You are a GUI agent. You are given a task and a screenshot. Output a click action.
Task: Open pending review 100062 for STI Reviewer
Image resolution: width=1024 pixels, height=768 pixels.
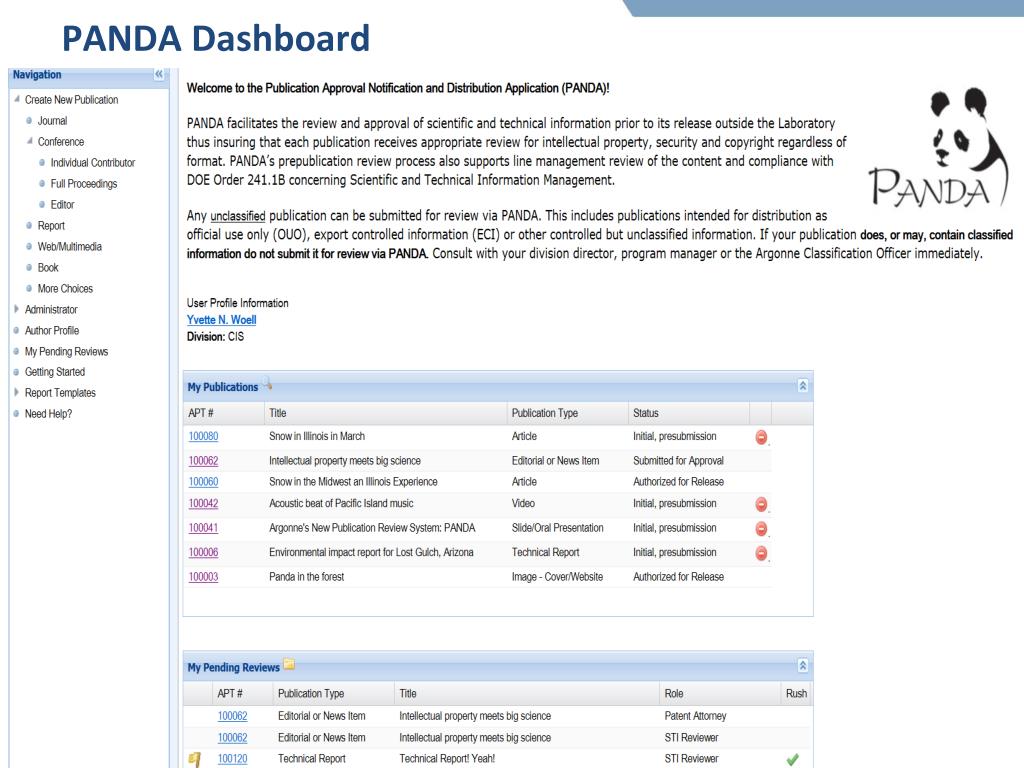[x=232, y=737]
